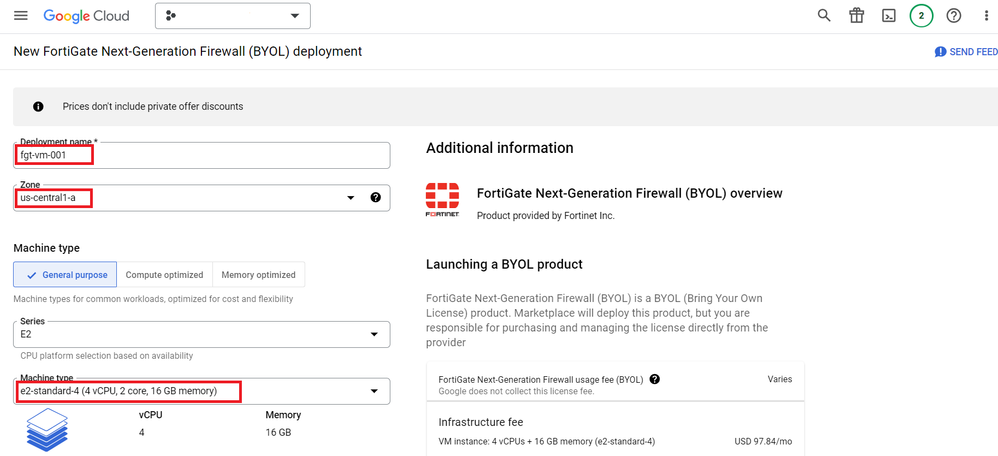Switch to Compute optimized tab
Viewport: 998px width, 456px height.
pyautogui.click(x=165, y=275)
